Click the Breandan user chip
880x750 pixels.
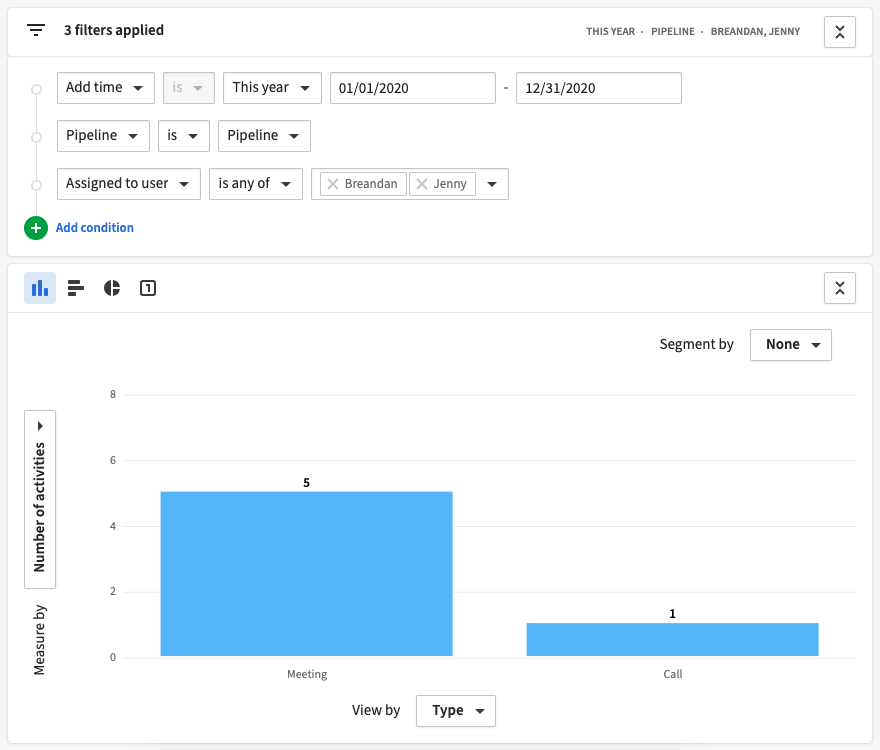(363, 184)
